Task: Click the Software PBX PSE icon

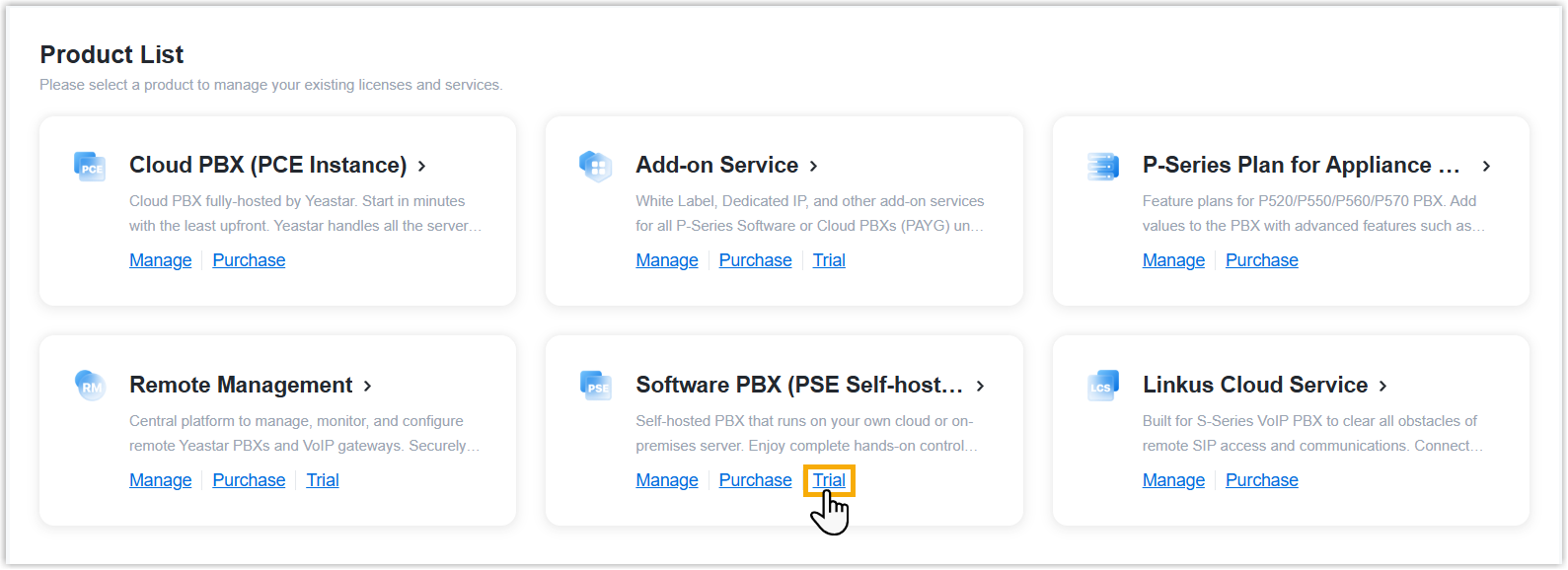Action: pos(596,385)
